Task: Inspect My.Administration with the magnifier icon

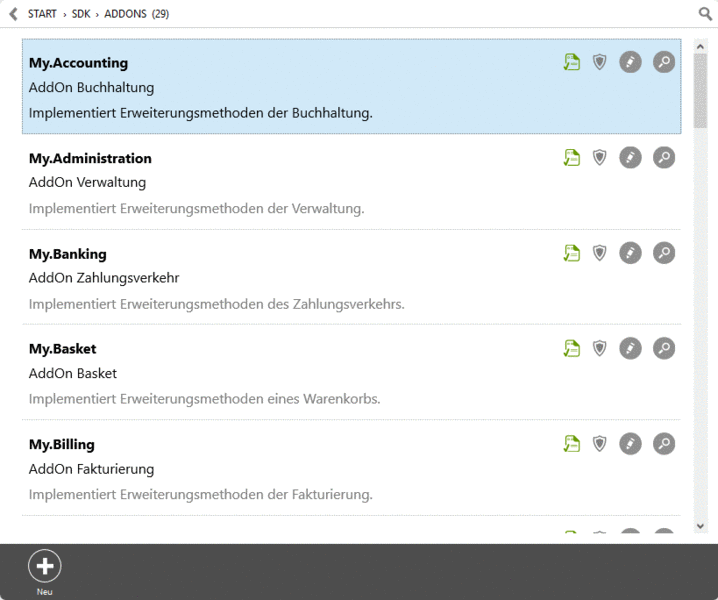Action: (664, 158)
